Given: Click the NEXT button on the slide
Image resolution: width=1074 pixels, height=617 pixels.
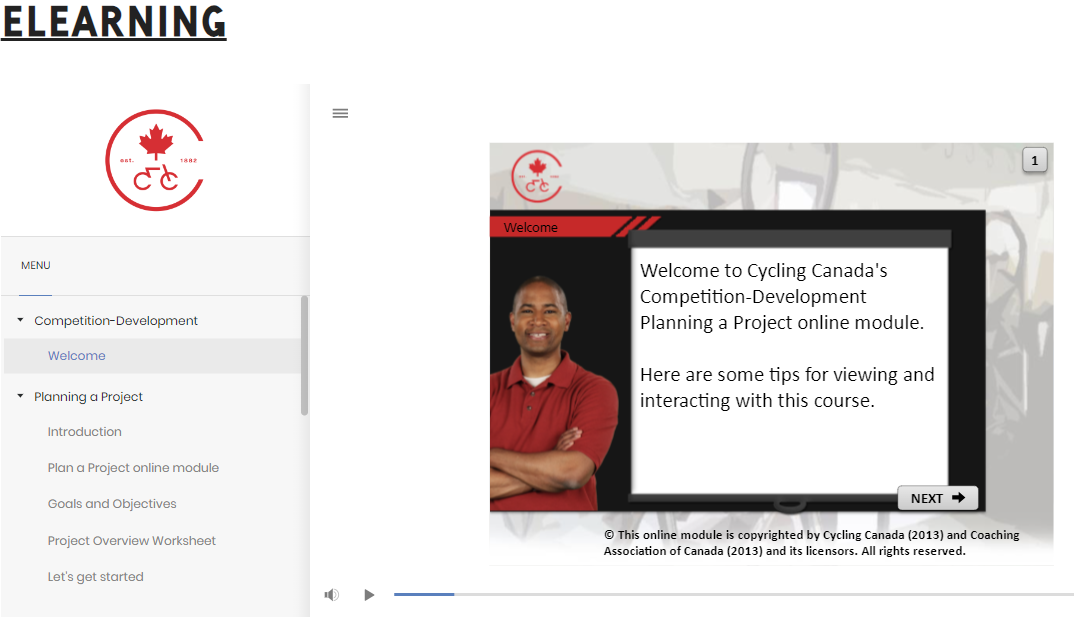Looking at the screenshot, I should [938, 498].
